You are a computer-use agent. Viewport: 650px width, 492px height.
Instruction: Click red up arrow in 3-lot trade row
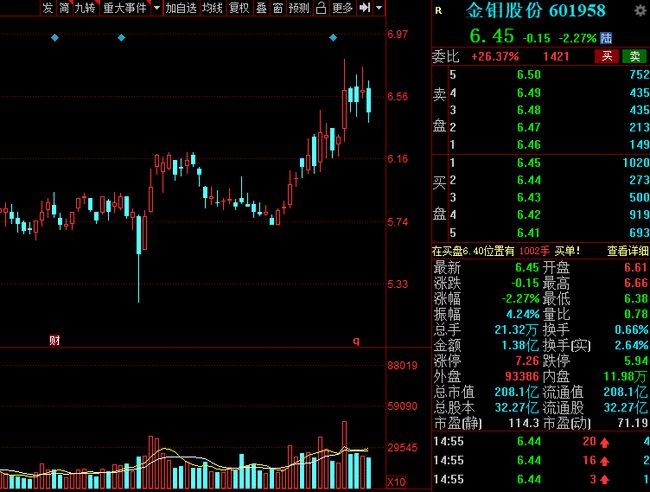point(604,480)
